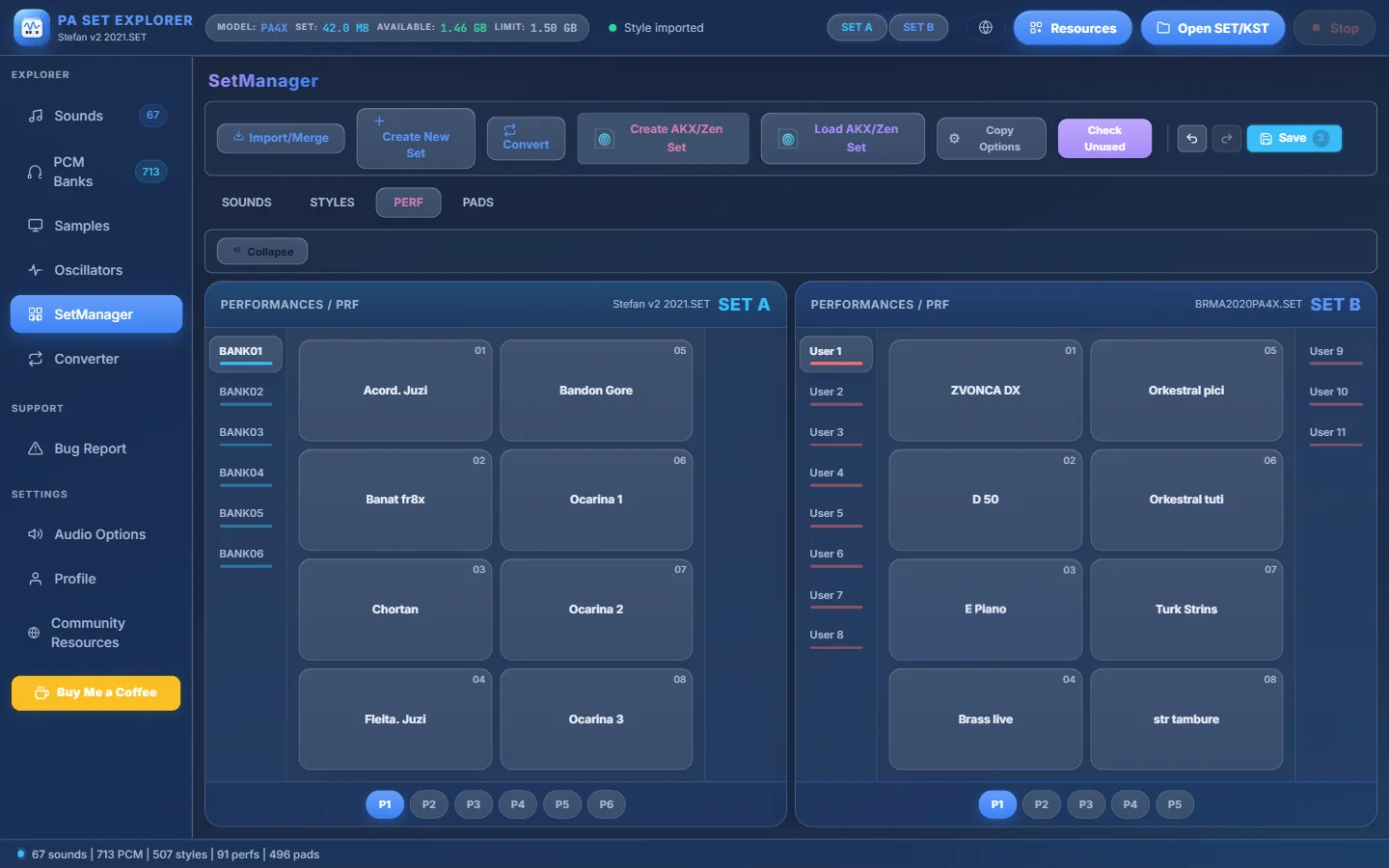The image size is (1389, 868).
Task: Open the Converter page
Action: pos(96,359)
